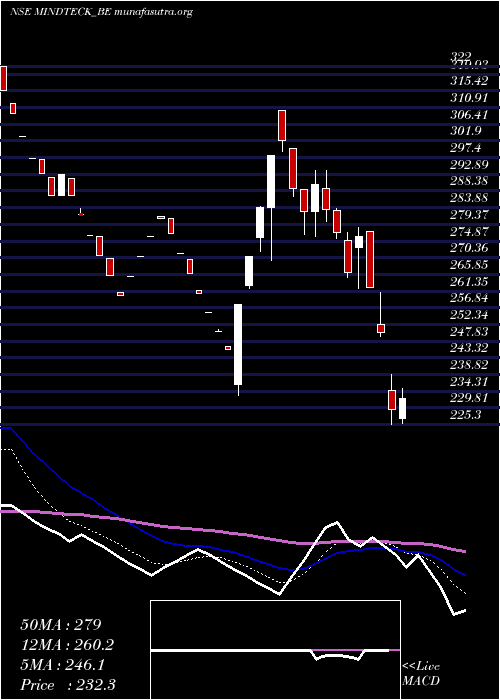Select the 279.37 price level label

click(x=469, y=215)
